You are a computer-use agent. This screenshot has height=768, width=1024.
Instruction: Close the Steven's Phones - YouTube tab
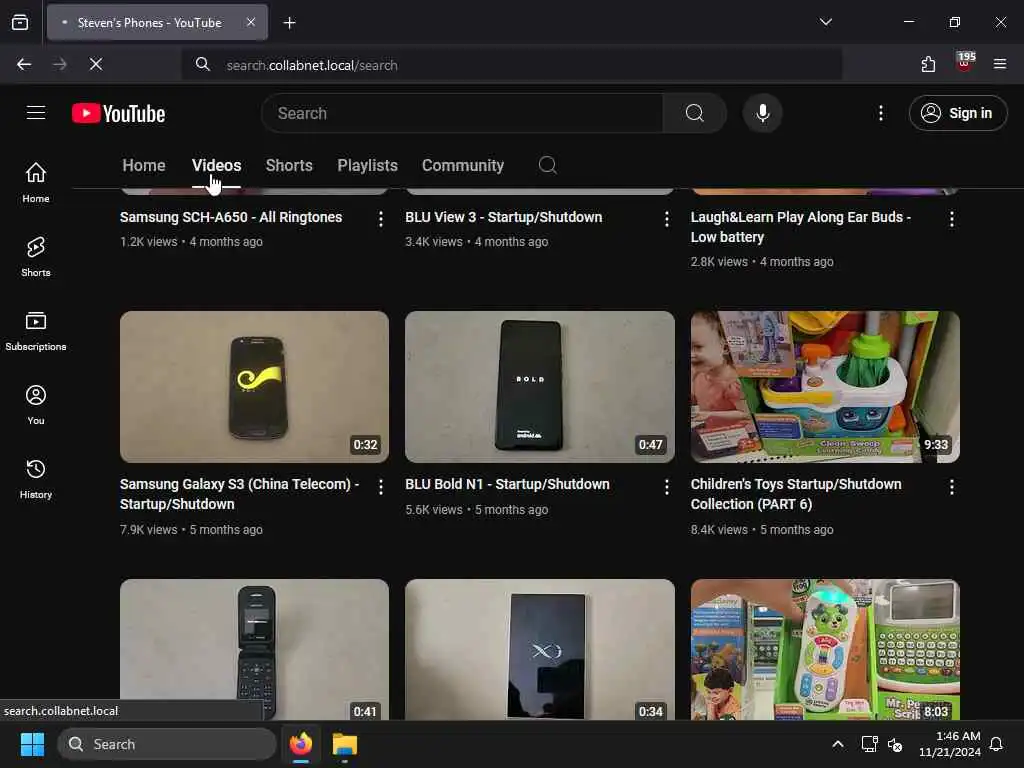click(x=251, y=22)
